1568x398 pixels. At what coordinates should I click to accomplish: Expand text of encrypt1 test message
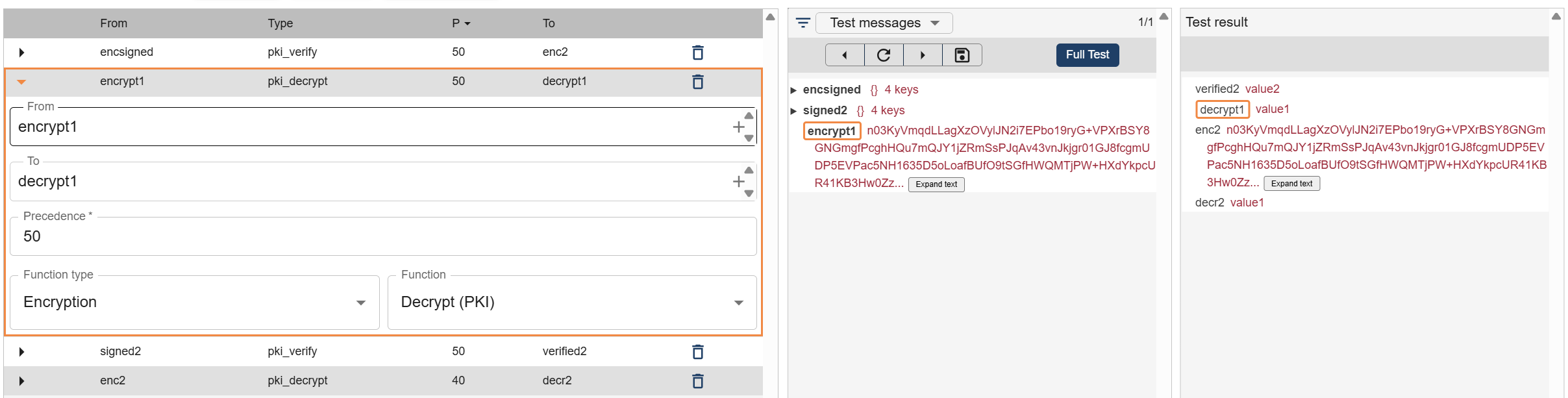click(x=936, y=184)
